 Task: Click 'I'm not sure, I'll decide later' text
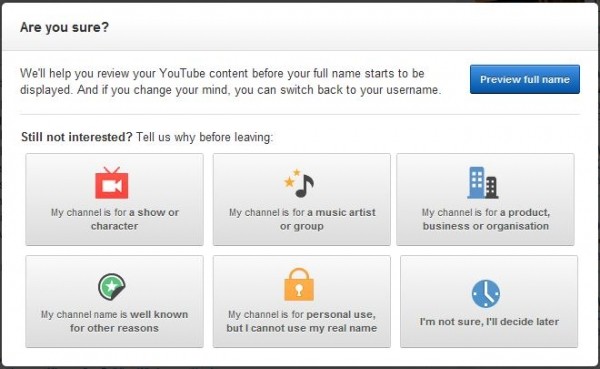489,322
